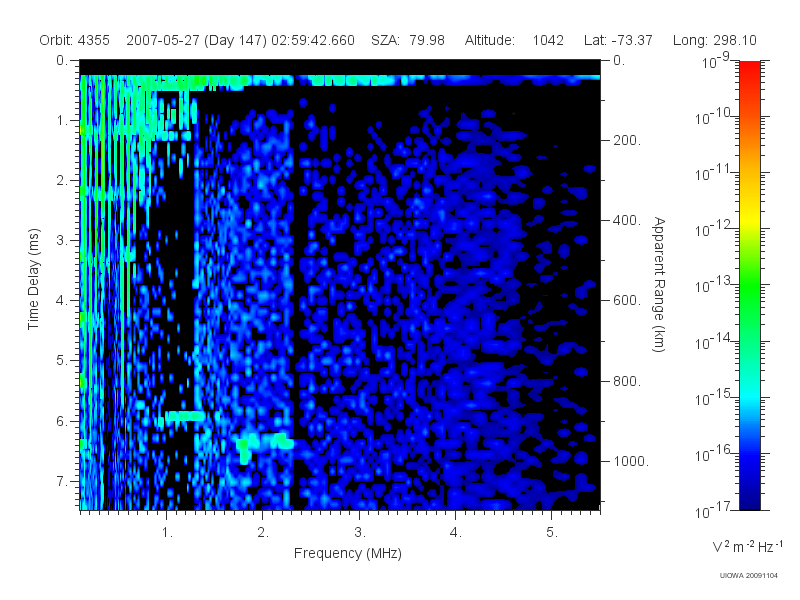Image resolution: width=800 pixels, height=600 pixels.
Task: Click the 10^-13 color scale label
Action: [713, 284]
